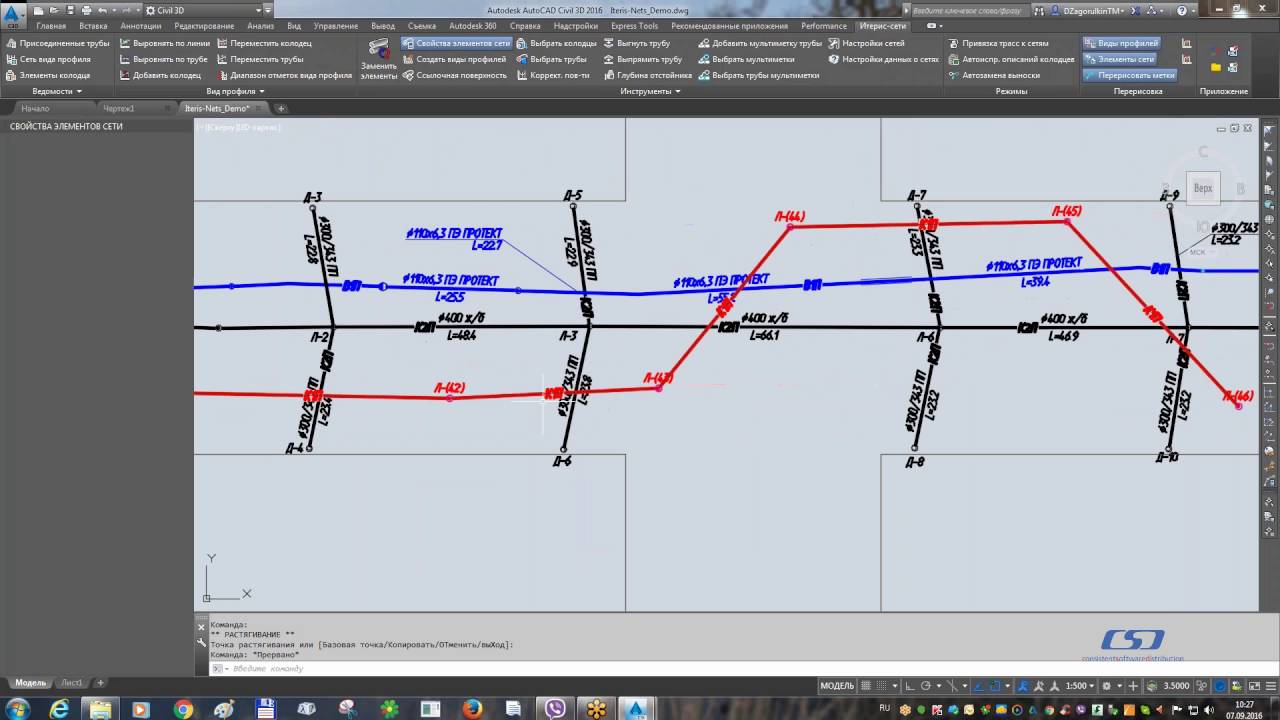Open Настройки сетей settings

coord(866,43)
